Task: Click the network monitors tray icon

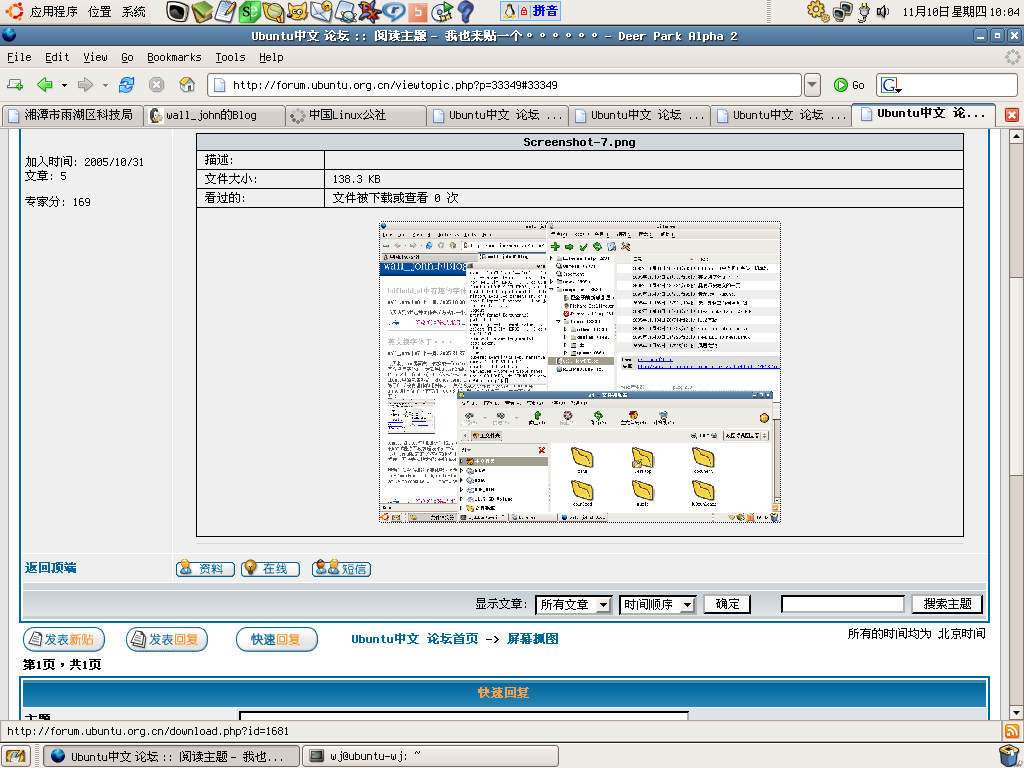Action: click(842, 11)
